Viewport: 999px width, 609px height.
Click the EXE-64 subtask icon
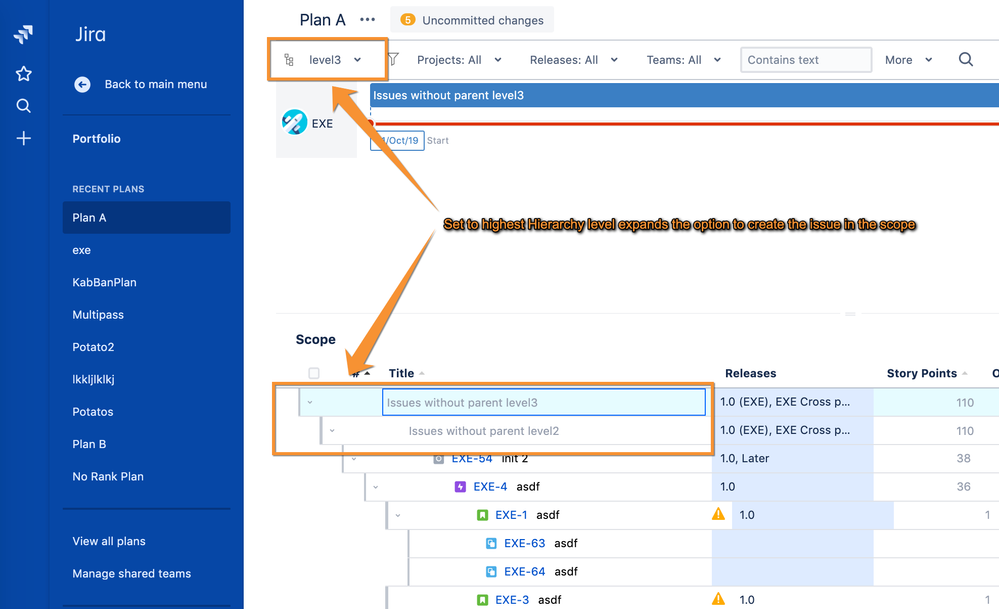click(491, 571)
